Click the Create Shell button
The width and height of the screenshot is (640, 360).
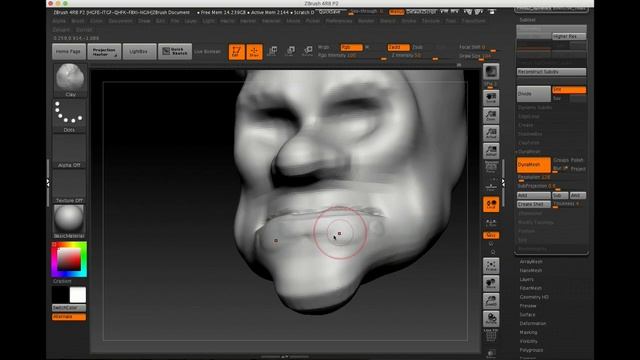point(533,204)
